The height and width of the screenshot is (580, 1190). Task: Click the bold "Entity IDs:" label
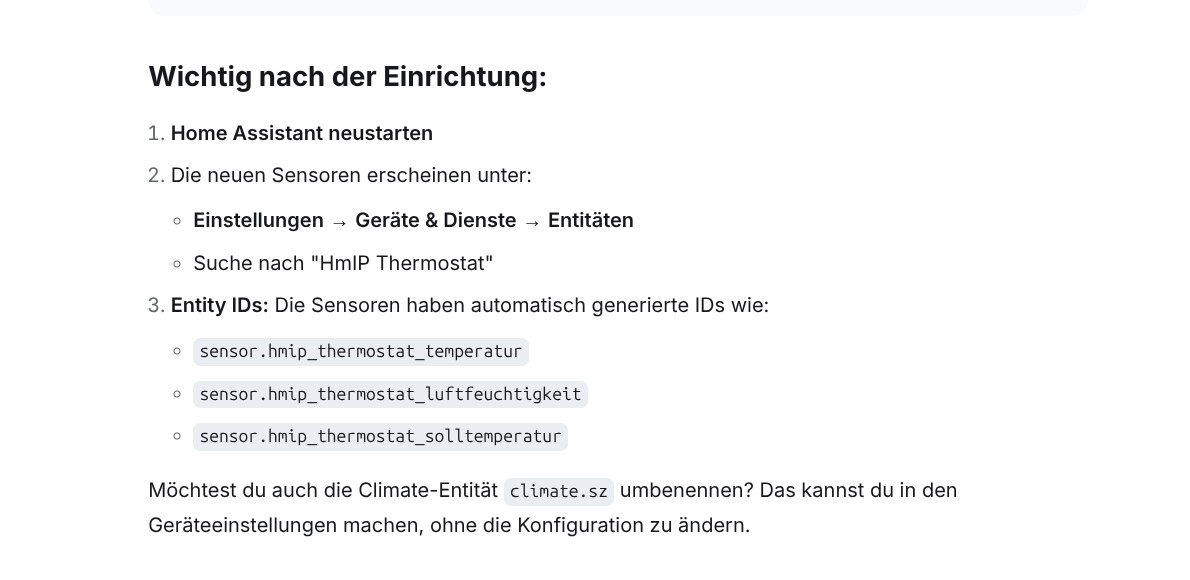click(x=219, y=305)
